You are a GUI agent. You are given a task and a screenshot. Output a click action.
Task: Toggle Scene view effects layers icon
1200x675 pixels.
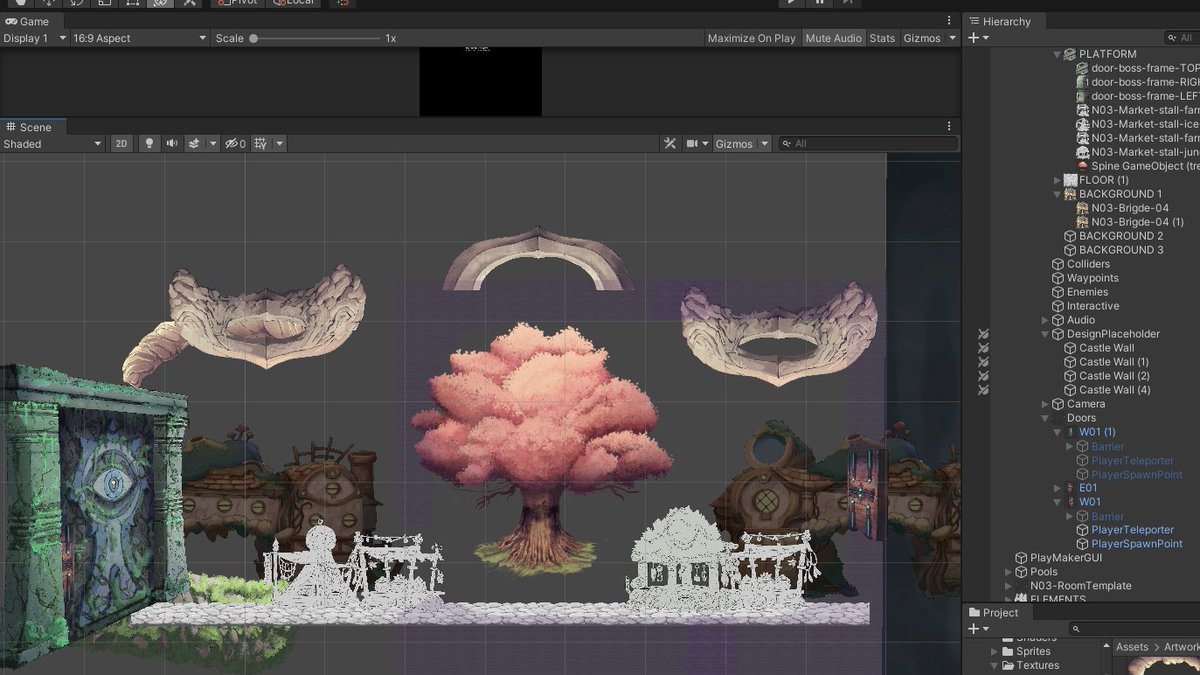coord(195,144)
